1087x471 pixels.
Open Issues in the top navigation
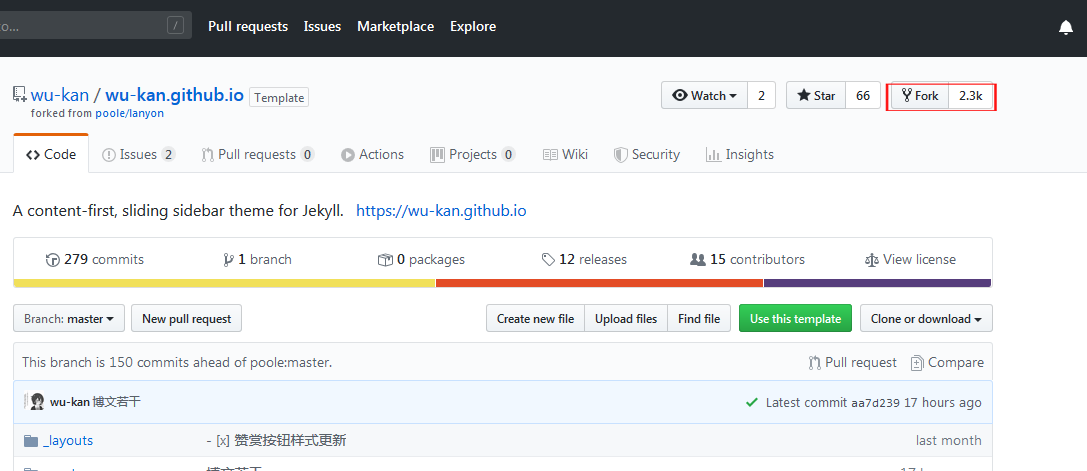coord(322,26)
